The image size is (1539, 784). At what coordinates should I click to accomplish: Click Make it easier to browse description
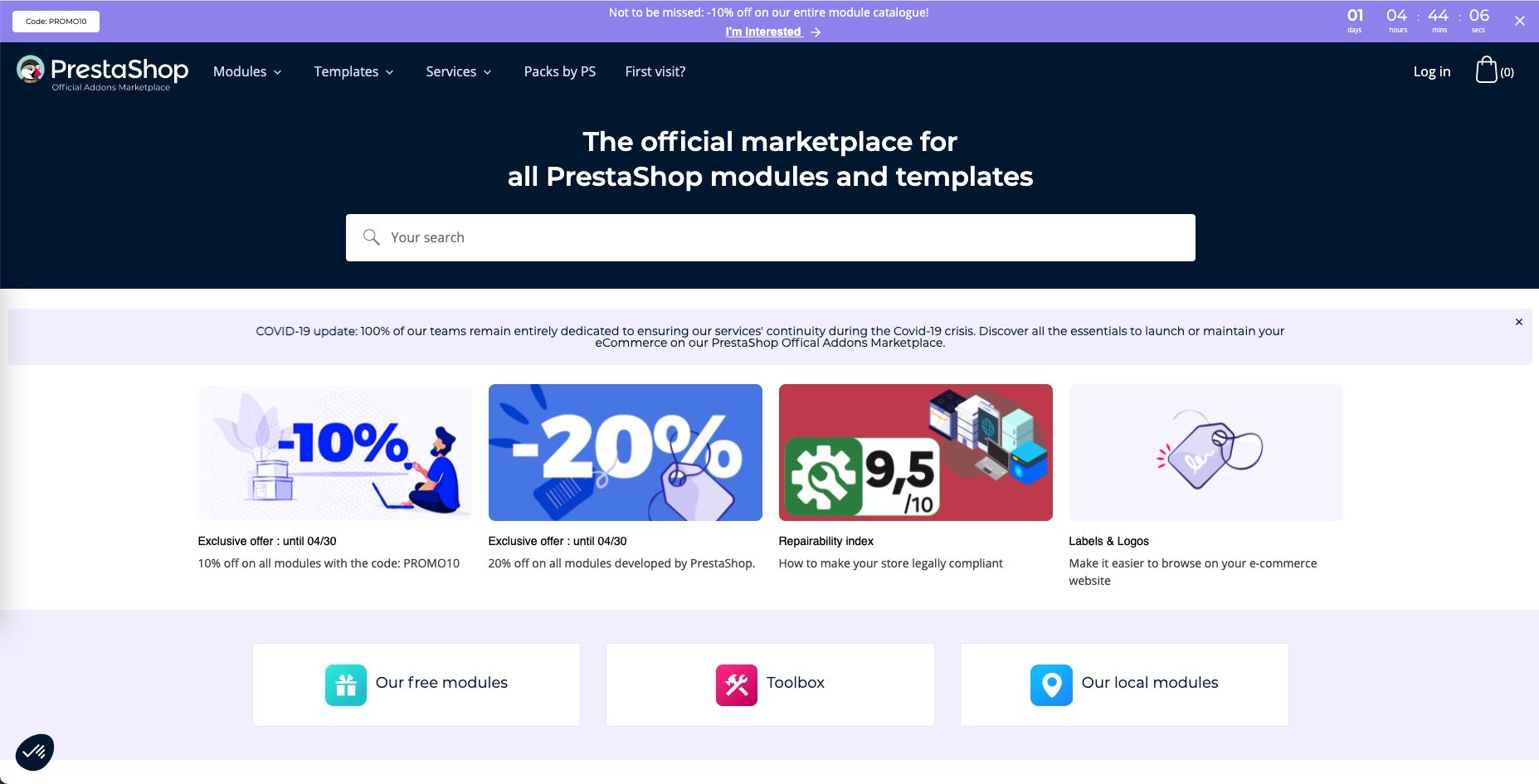[1192, 572]
